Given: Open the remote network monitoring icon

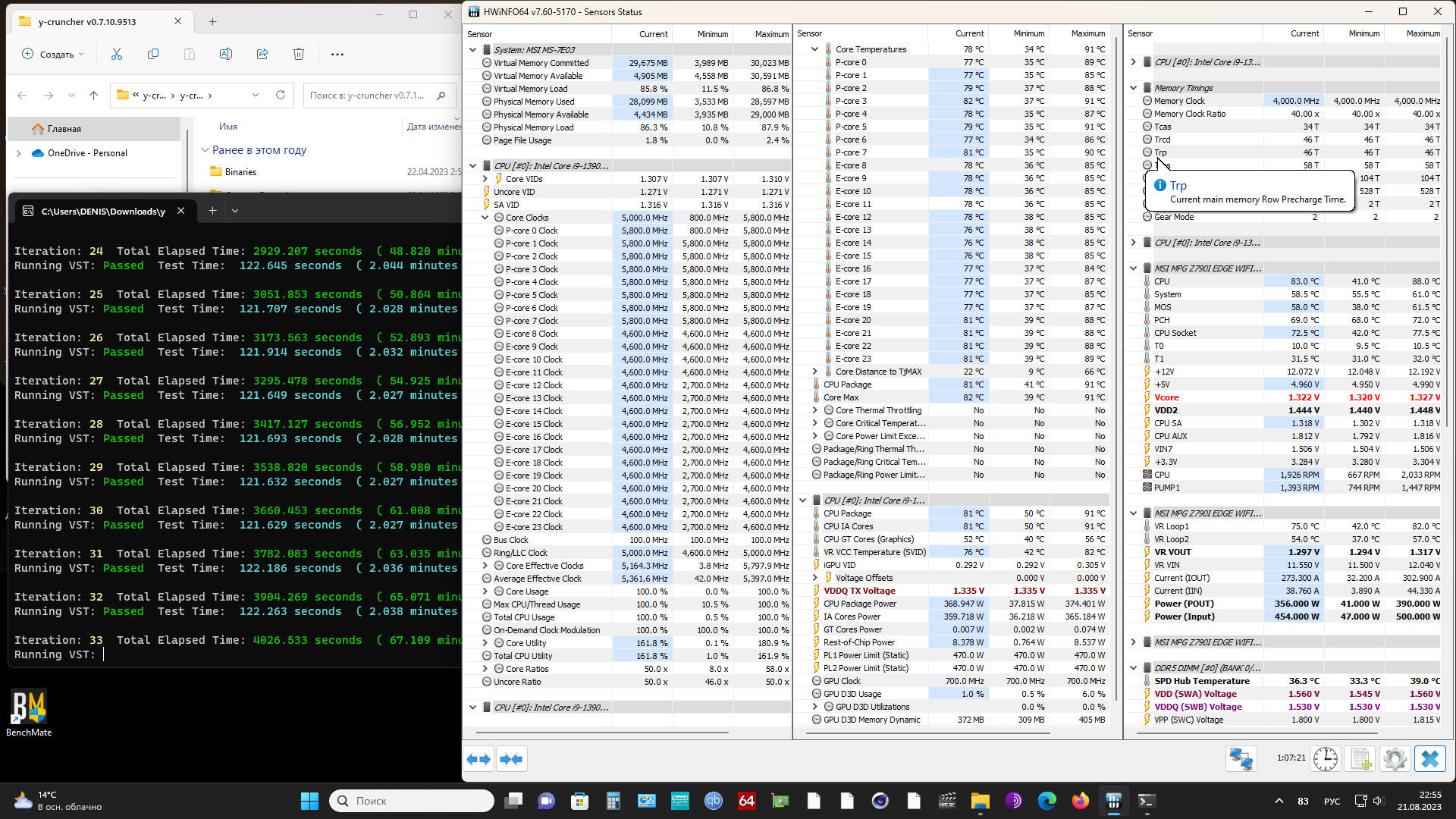Looking at the screenshot, I should click(1241, 759).
